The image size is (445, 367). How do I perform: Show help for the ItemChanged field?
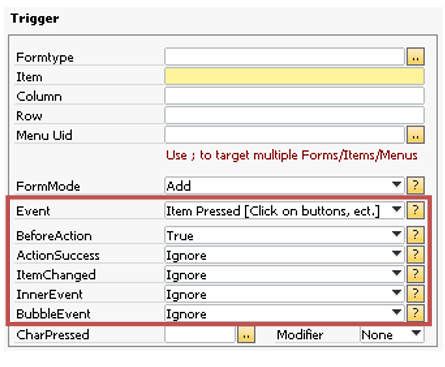click(415, 274)
